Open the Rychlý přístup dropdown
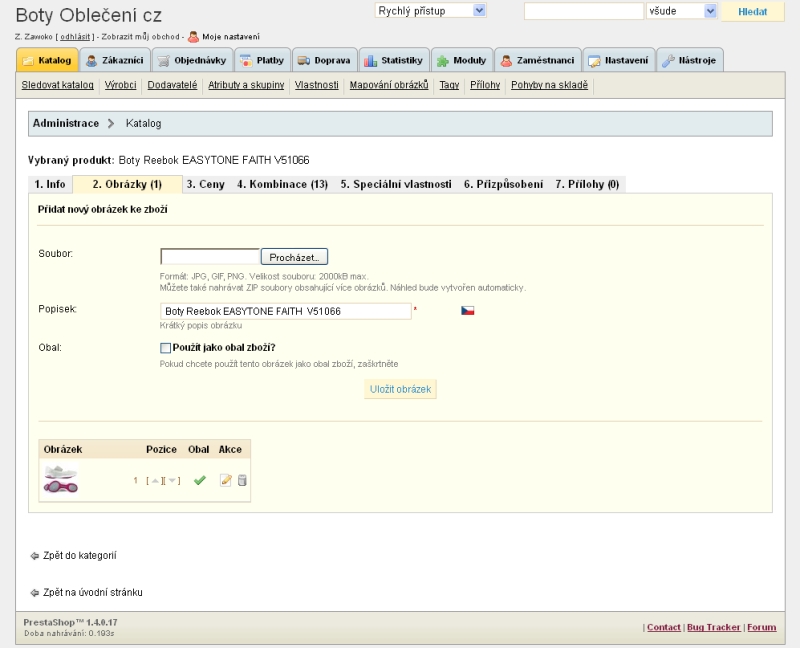 tap(430, 10)
